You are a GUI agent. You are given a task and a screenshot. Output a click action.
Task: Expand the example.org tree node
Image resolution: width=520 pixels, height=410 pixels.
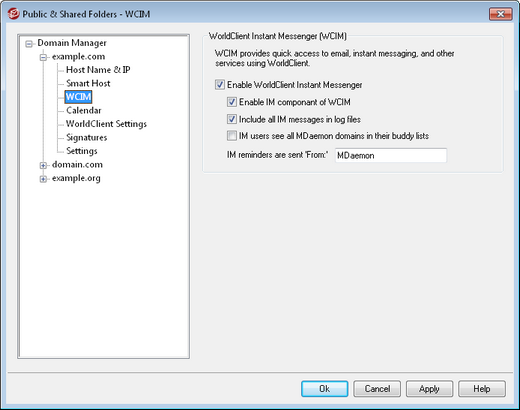43,179
